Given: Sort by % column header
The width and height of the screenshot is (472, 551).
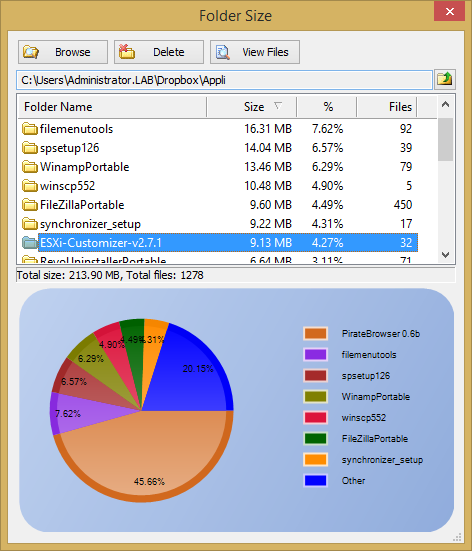Looking at the screenshot, I should point(327,107).
